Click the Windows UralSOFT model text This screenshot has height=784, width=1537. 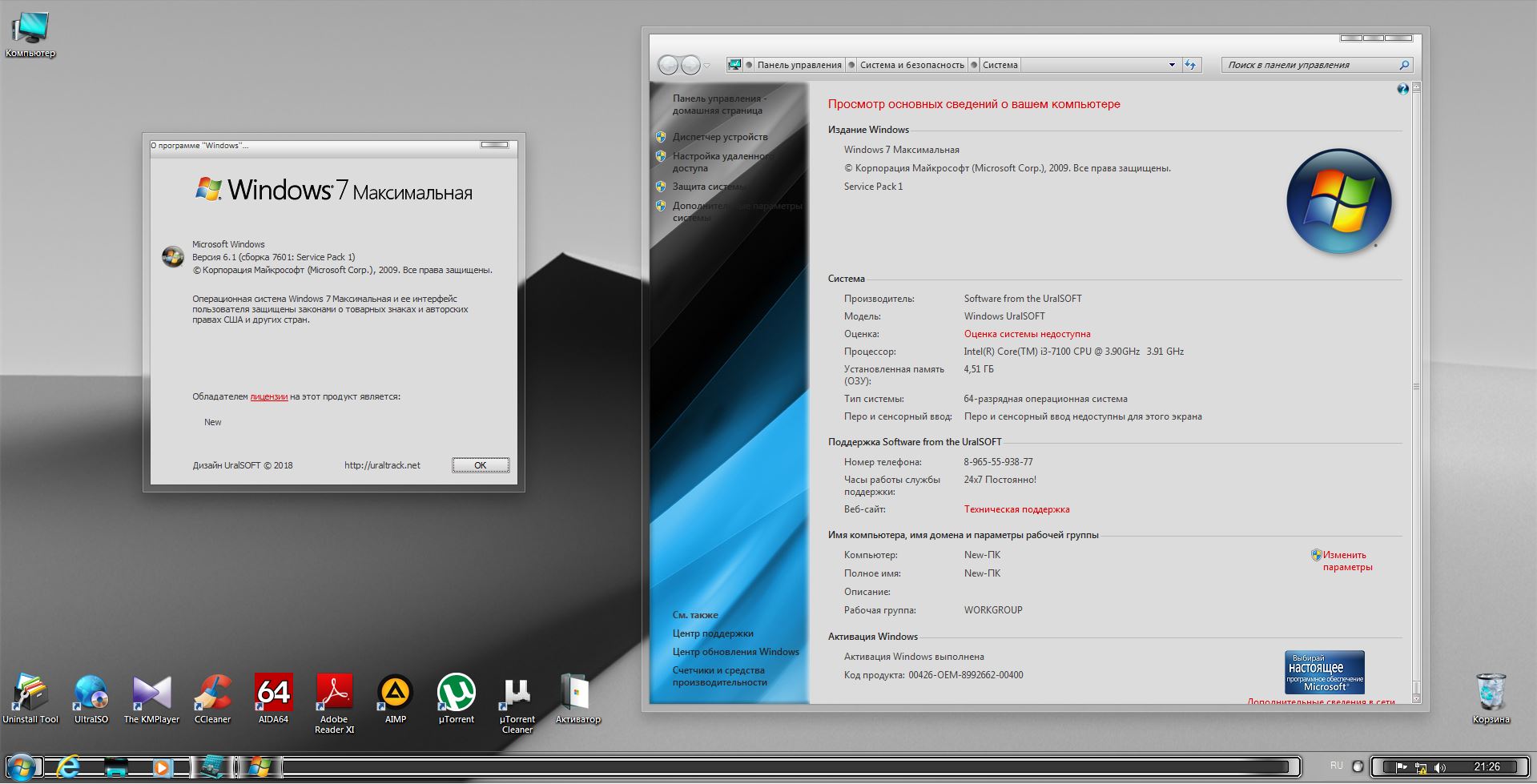(x=1004, y=316)
